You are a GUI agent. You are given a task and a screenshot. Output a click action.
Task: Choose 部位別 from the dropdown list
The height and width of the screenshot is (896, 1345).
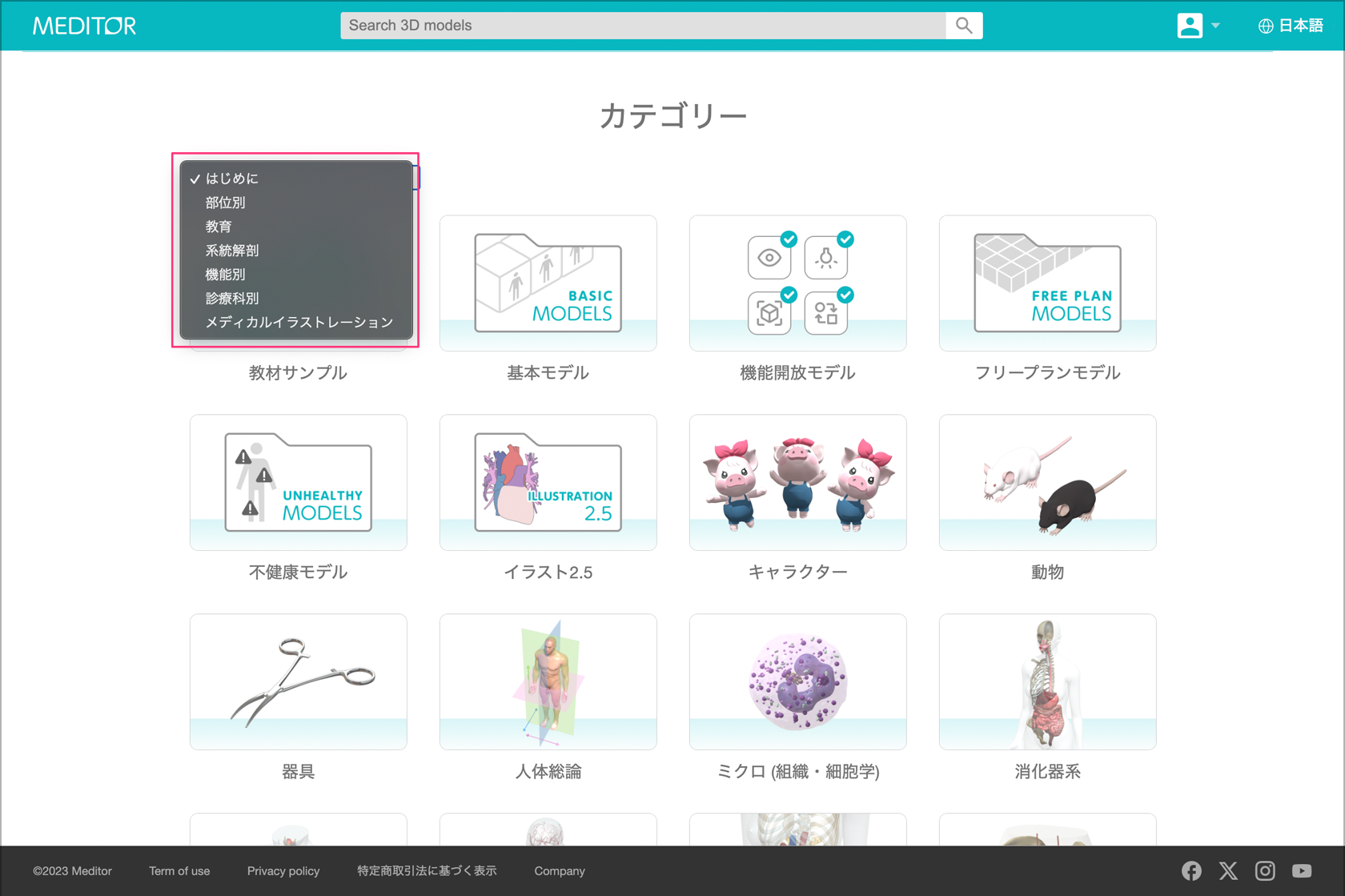[x=226, y=203]
